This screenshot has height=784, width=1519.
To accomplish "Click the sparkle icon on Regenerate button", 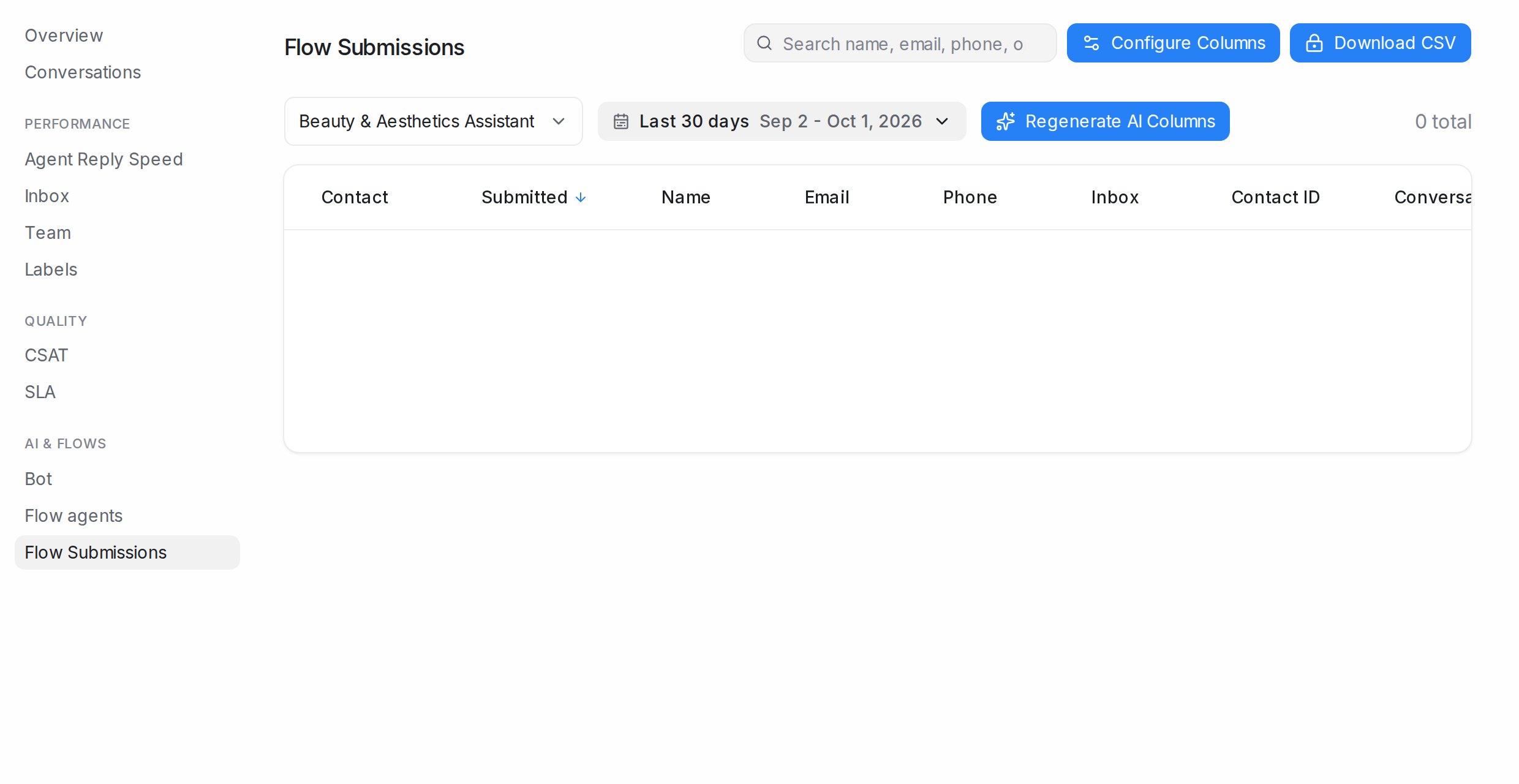I will (x=1005, y=121).
